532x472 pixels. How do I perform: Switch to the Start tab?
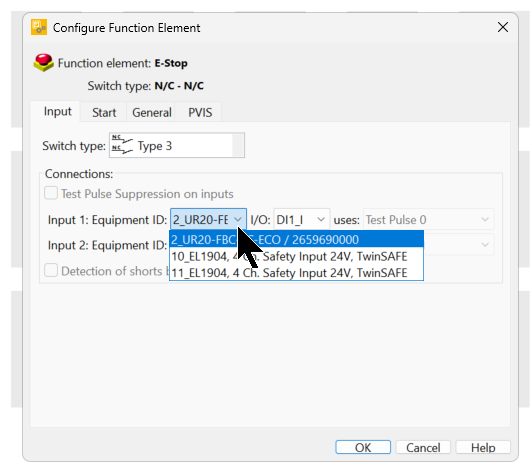104,112
